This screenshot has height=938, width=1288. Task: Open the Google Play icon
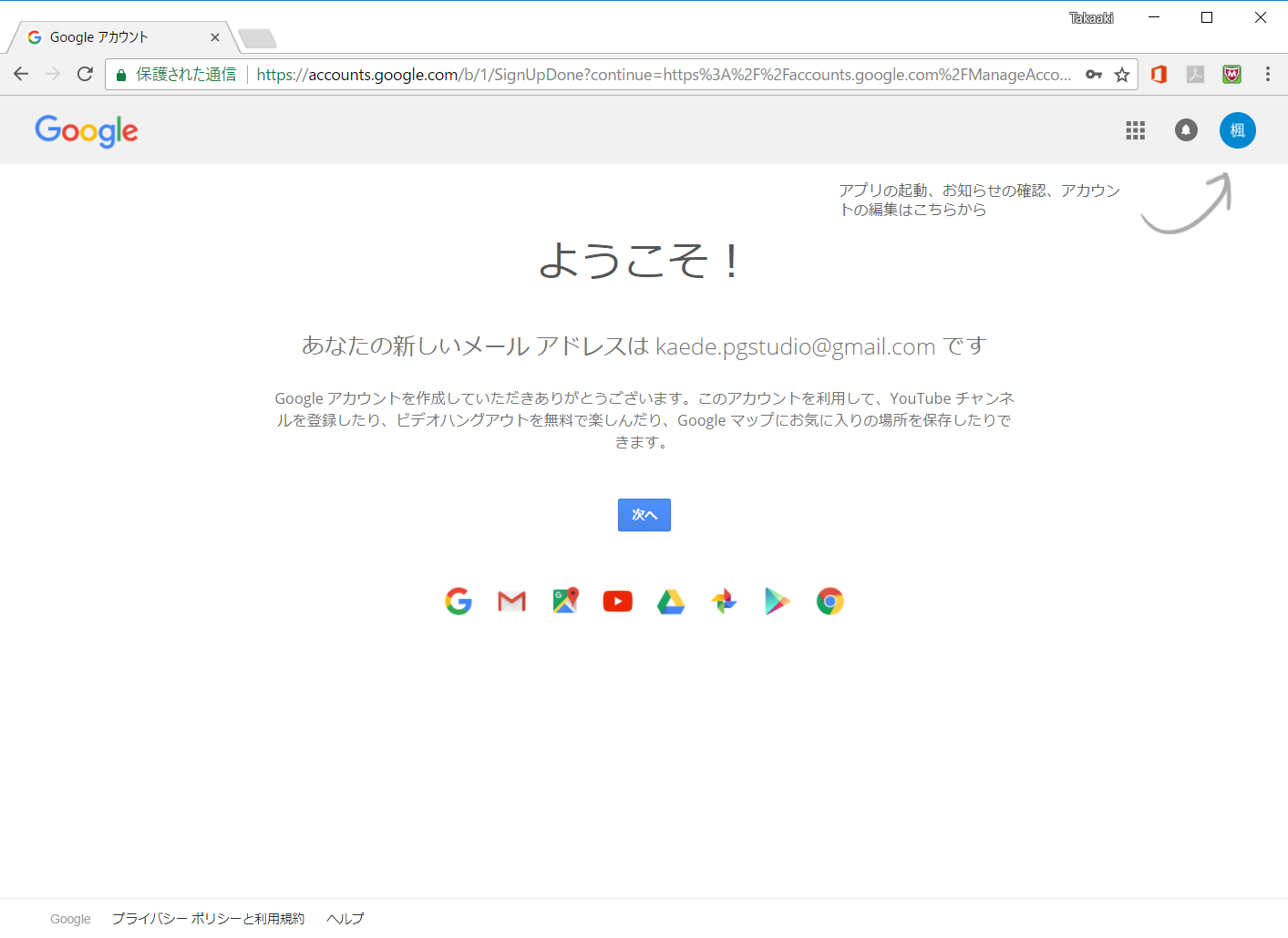[777, 601]
